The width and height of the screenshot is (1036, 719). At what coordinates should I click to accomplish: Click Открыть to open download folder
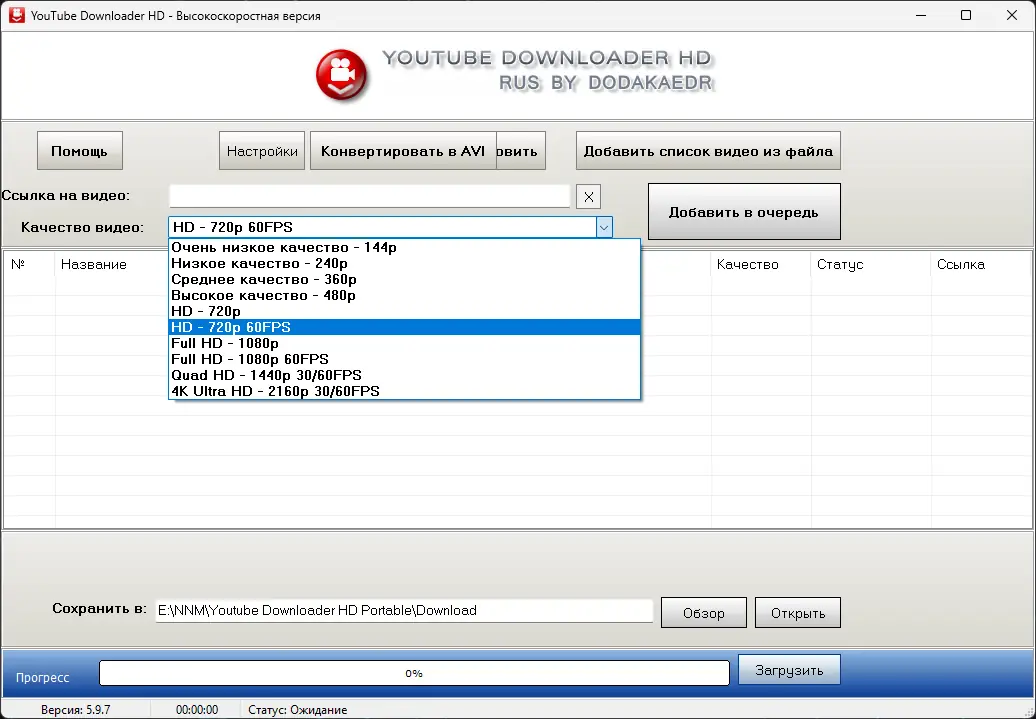click(x=797, y=612)
